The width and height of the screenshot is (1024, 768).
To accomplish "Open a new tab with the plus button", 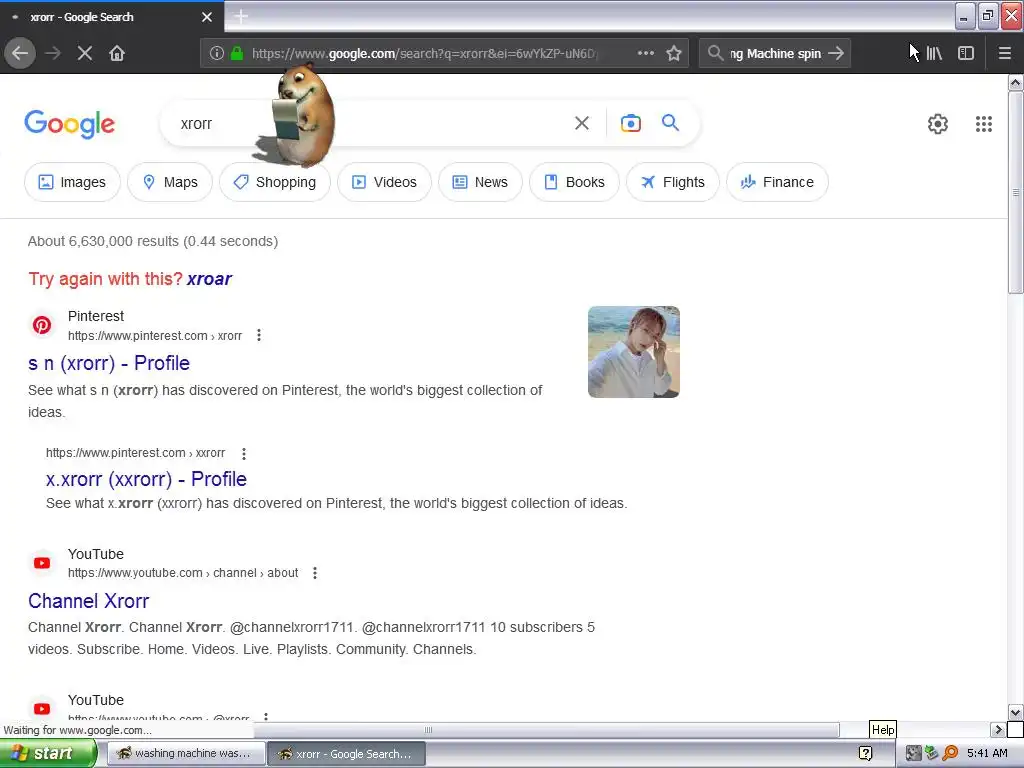I will point(241,16).
